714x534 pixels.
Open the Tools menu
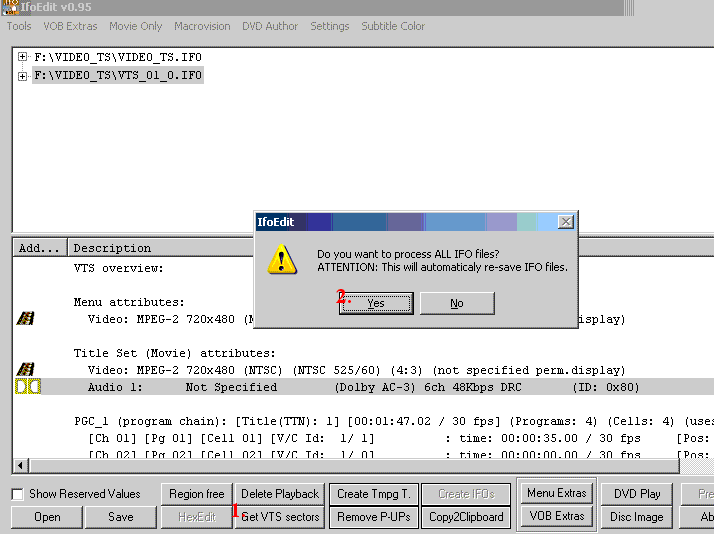19,26
